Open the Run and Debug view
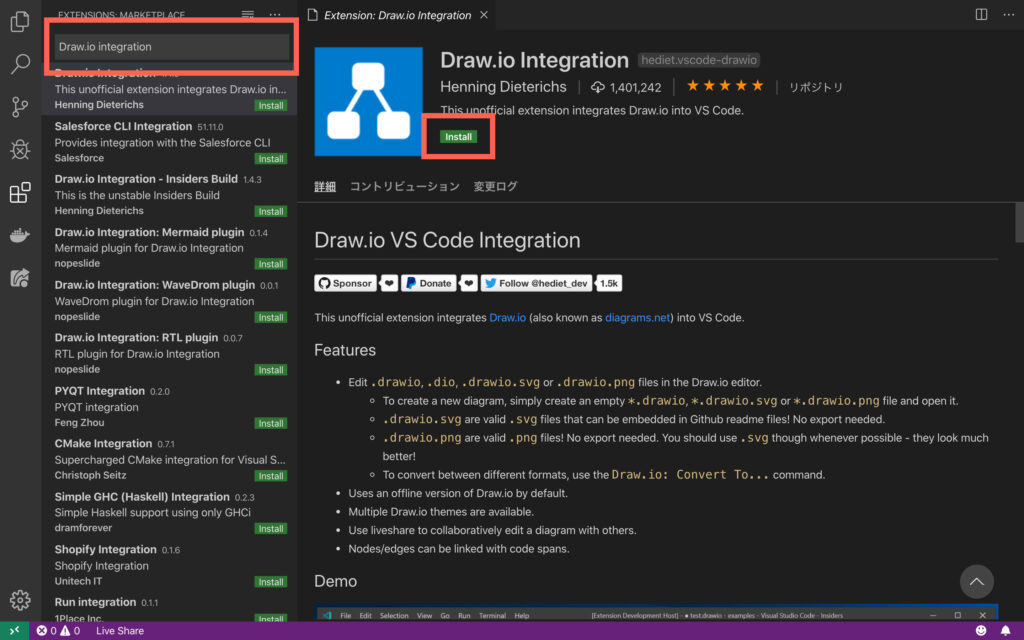This screenshot has width=1024, height=640. click(21, 150)
